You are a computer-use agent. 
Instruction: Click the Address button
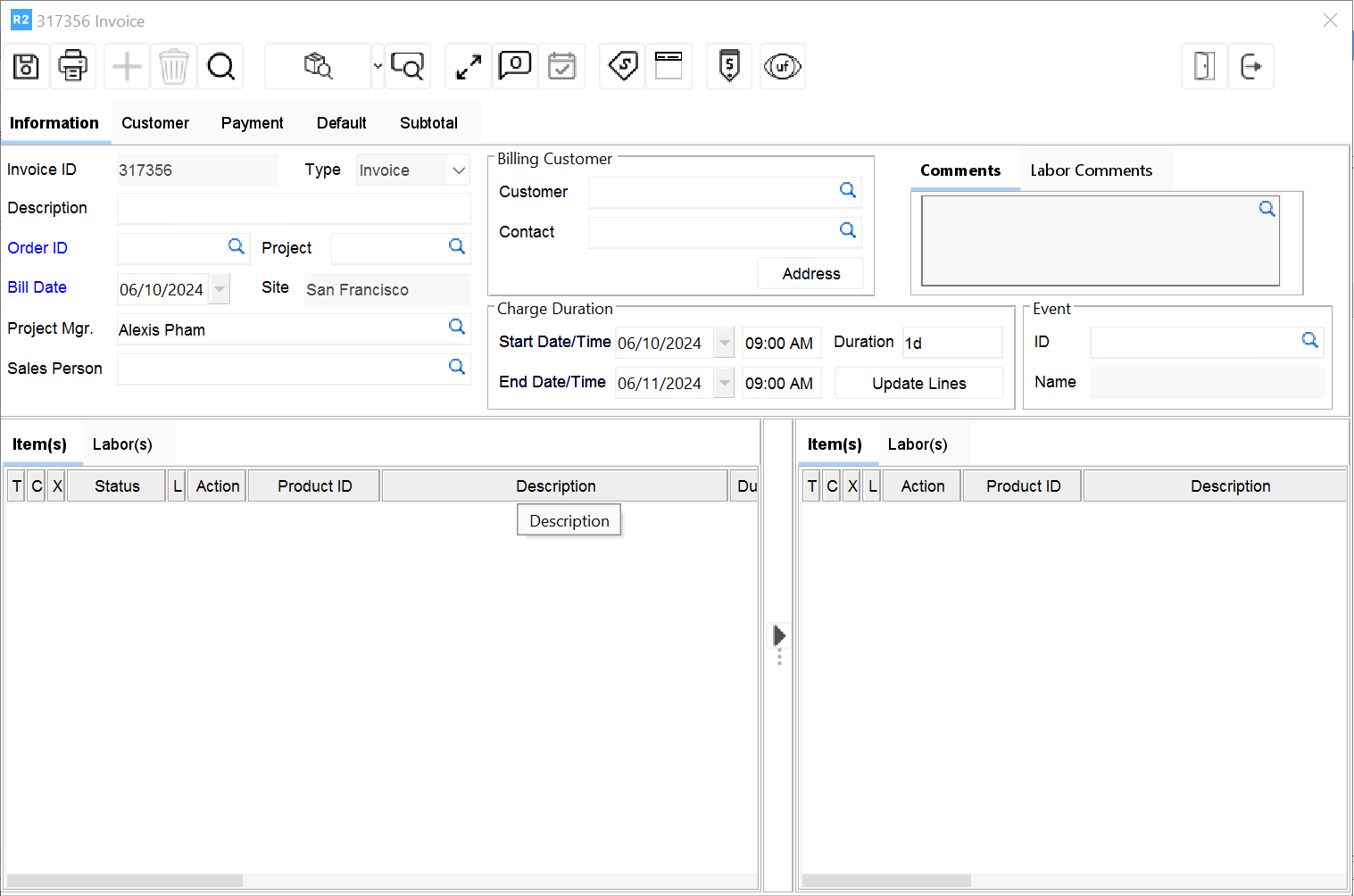(x=810, y=274)
